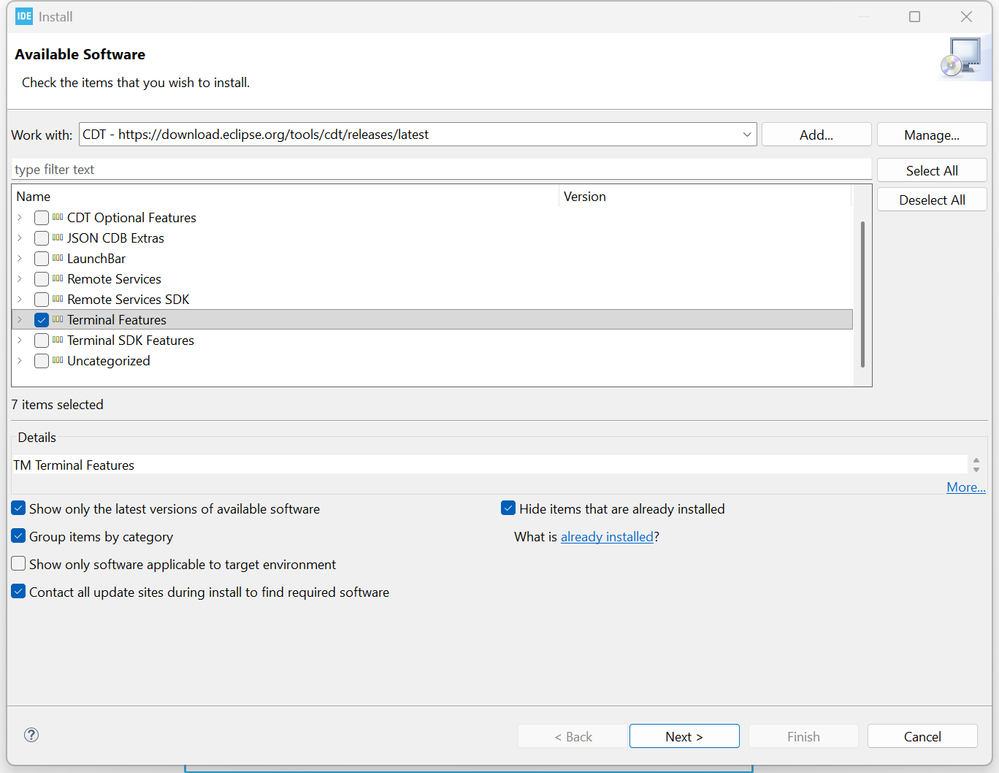This screenshot has width=999, height=773.
Task: Click the filter text input field
Action: pyautogui.click(x=441, y=170)
